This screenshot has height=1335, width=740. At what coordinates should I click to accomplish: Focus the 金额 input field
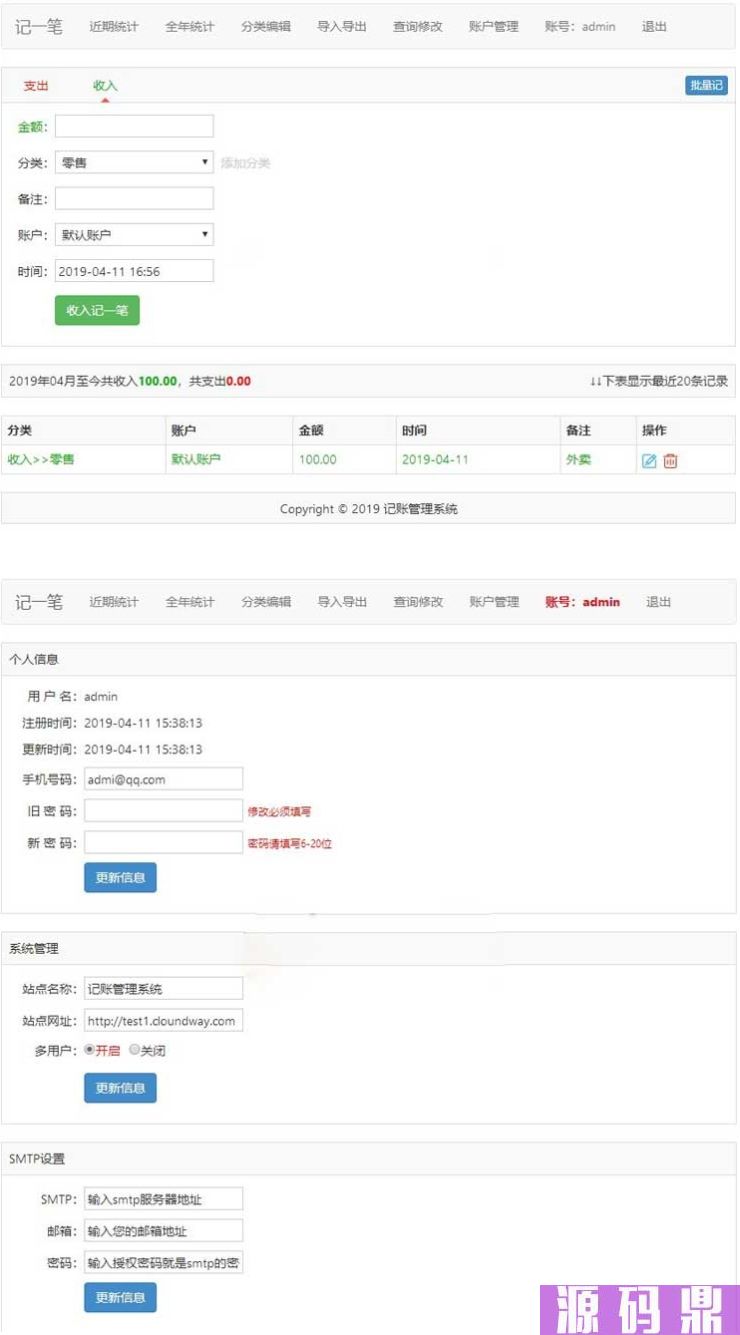pyautogui.click(x=134, y=126)
